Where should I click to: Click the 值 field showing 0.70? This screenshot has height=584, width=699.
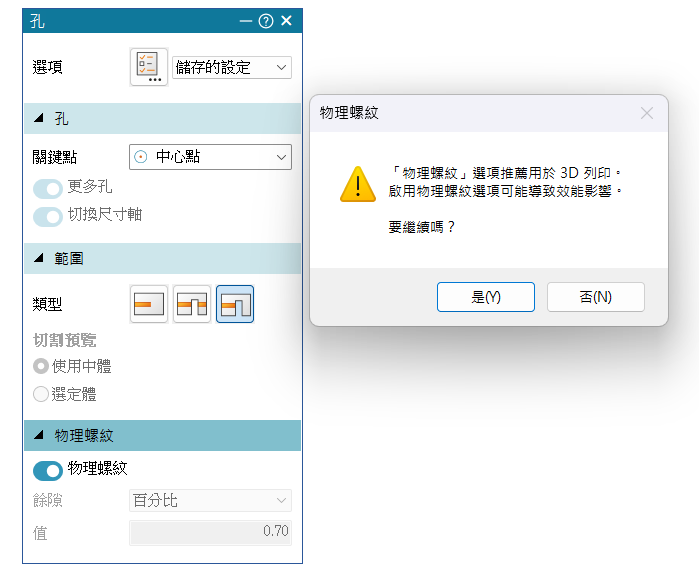[x=210, y=532]
